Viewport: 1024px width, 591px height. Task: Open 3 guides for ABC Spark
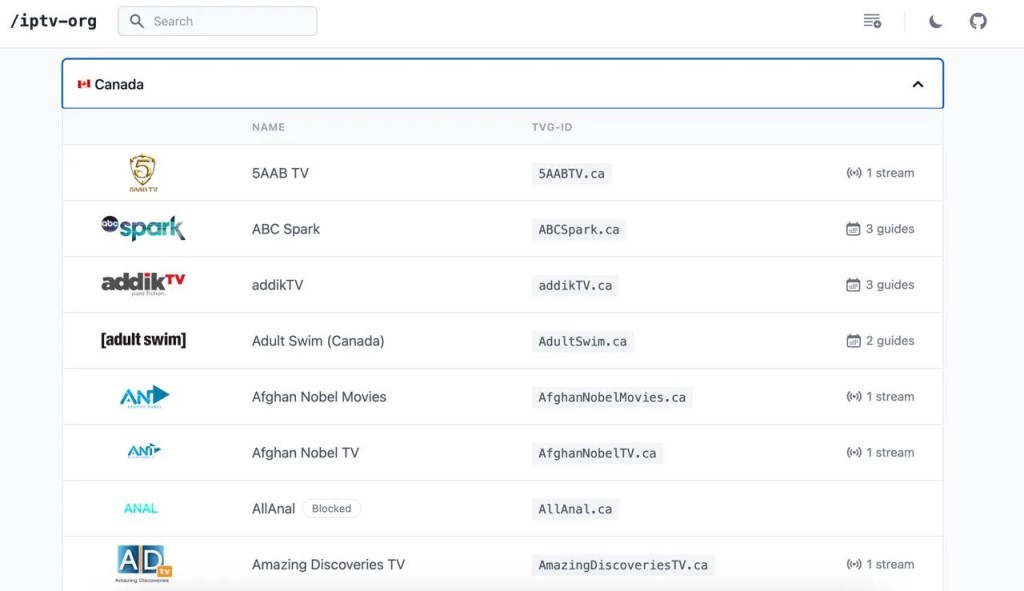click(x=880, y=229)
